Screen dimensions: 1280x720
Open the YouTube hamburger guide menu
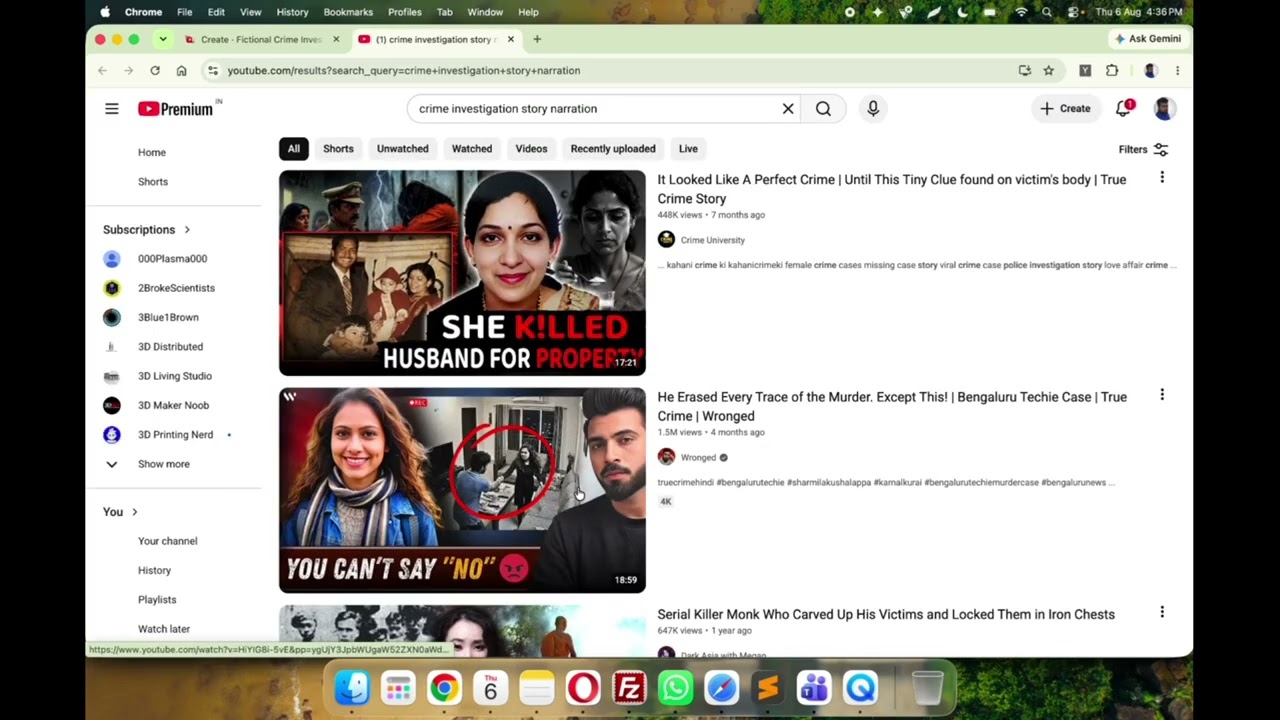(x=111, y=109)
